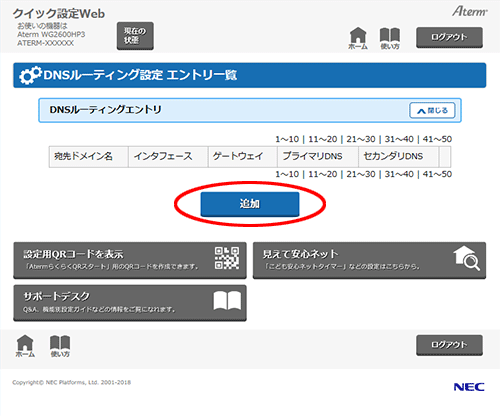
Task: Open サポートデスク banner
Action: [130, 303]
